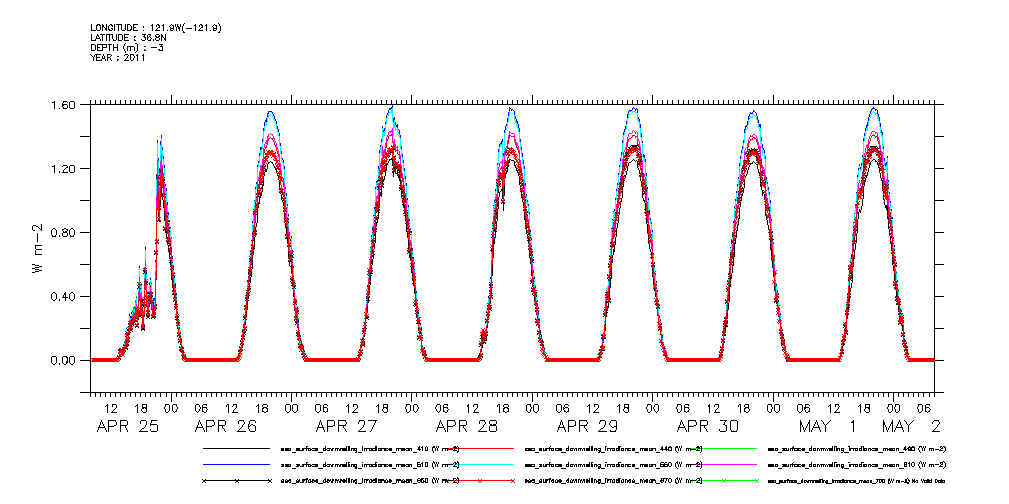Click the irradiance_mean_440 legend label
Viewport: 1009px width, 504px height.
(615, 448)
